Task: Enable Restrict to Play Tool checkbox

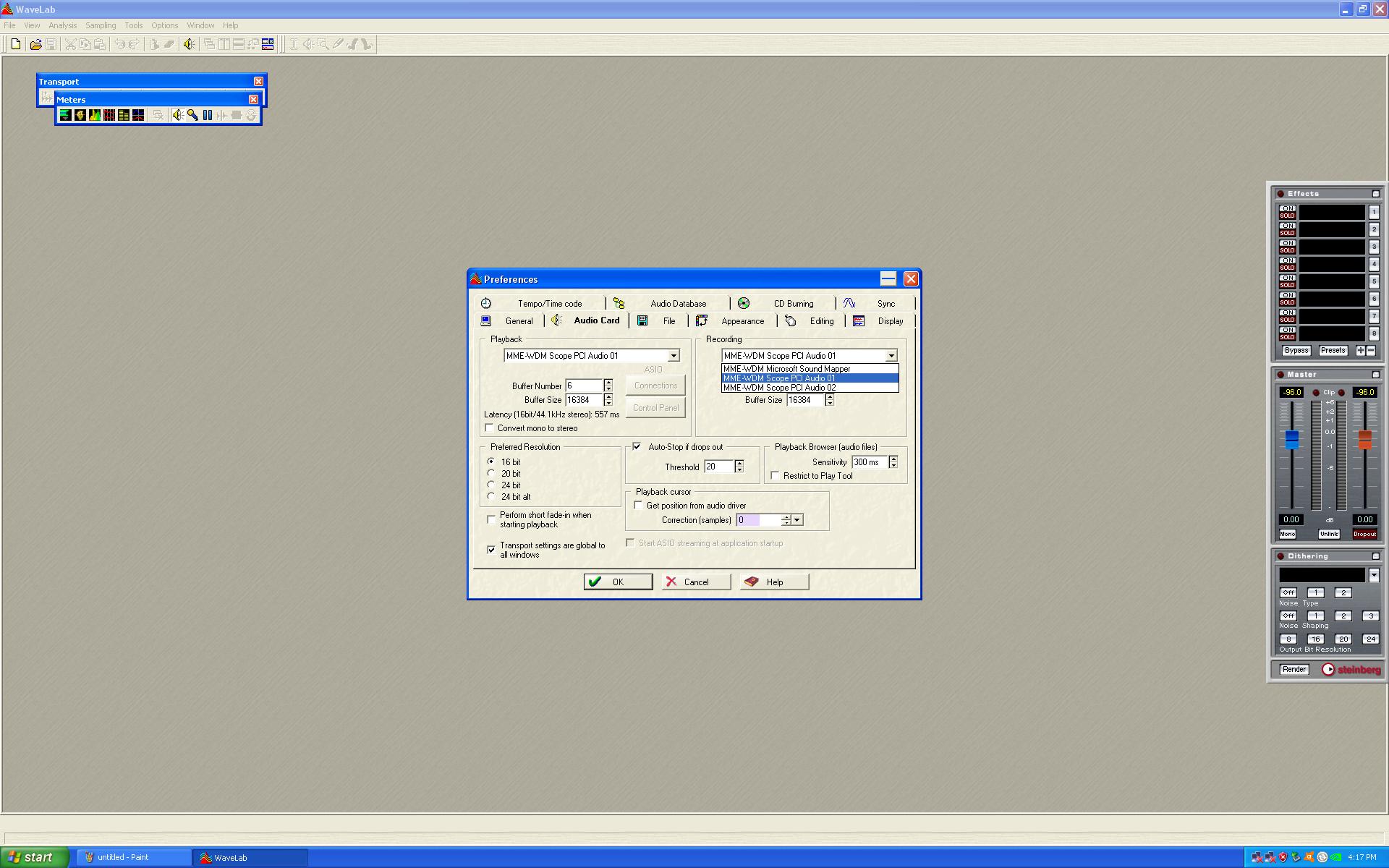Action: (x=776, y=476)
